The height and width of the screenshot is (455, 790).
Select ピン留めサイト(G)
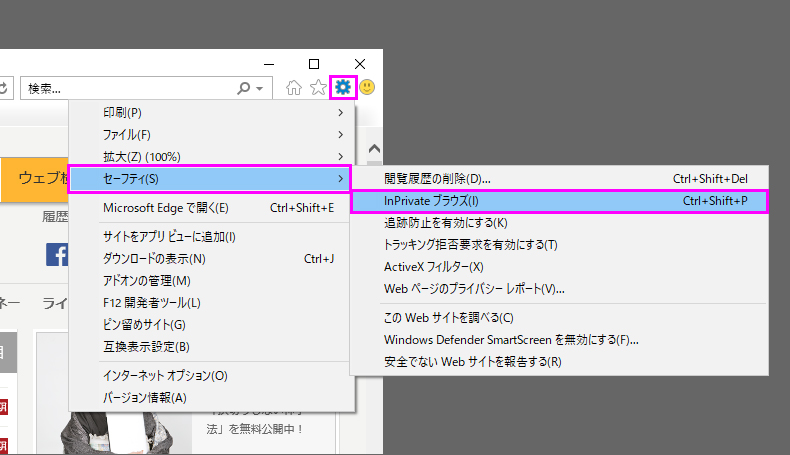pyautogui.click(x=210, y=324)
